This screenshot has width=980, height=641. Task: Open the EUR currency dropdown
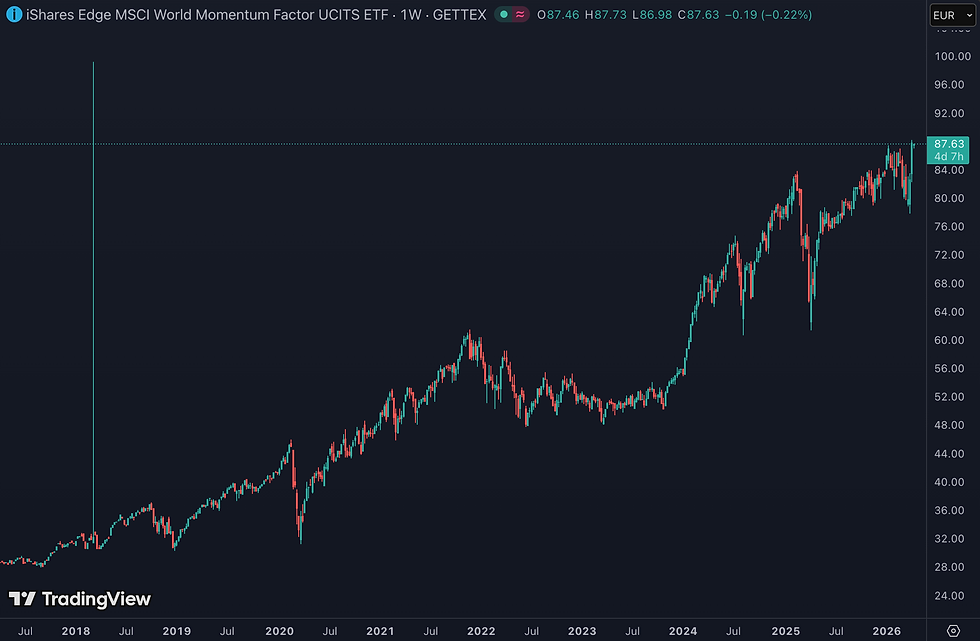coord(952,15)
